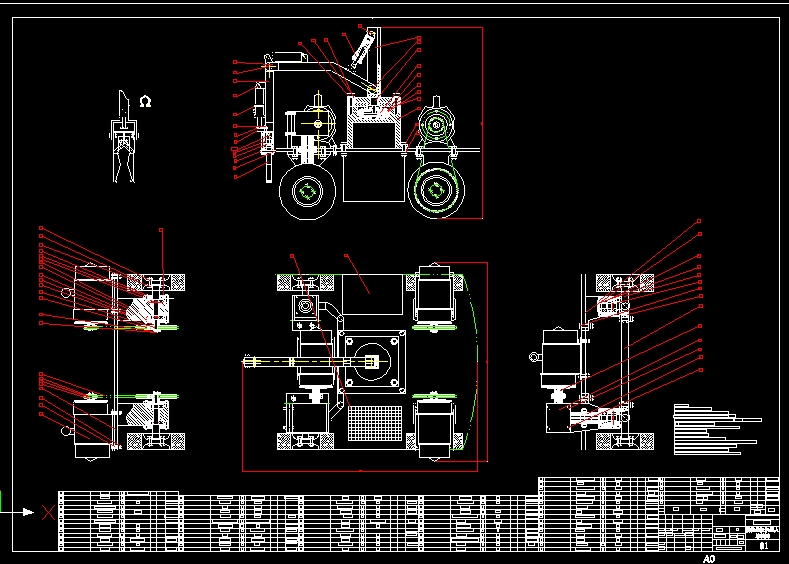Click the lifting eye ring on the right view motor
The height and width of the screenshot is (564, 789).
(534, 357)
